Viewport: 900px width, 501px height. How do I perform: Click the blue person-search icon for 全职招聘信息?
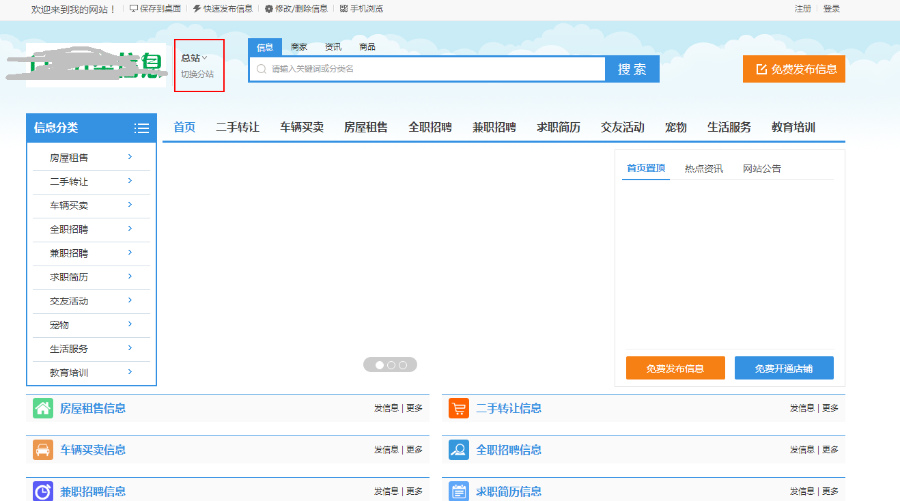tap(459, 450)
